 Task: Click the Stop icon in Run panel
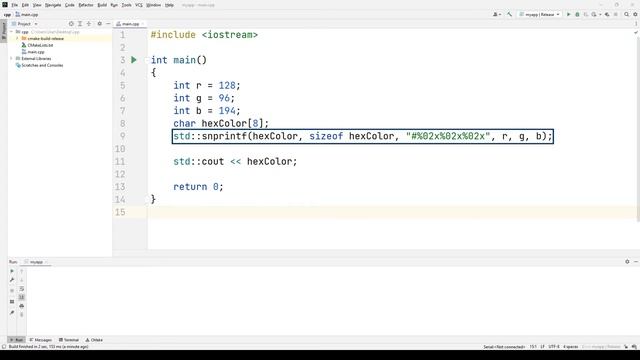click(x=12, y=291)
